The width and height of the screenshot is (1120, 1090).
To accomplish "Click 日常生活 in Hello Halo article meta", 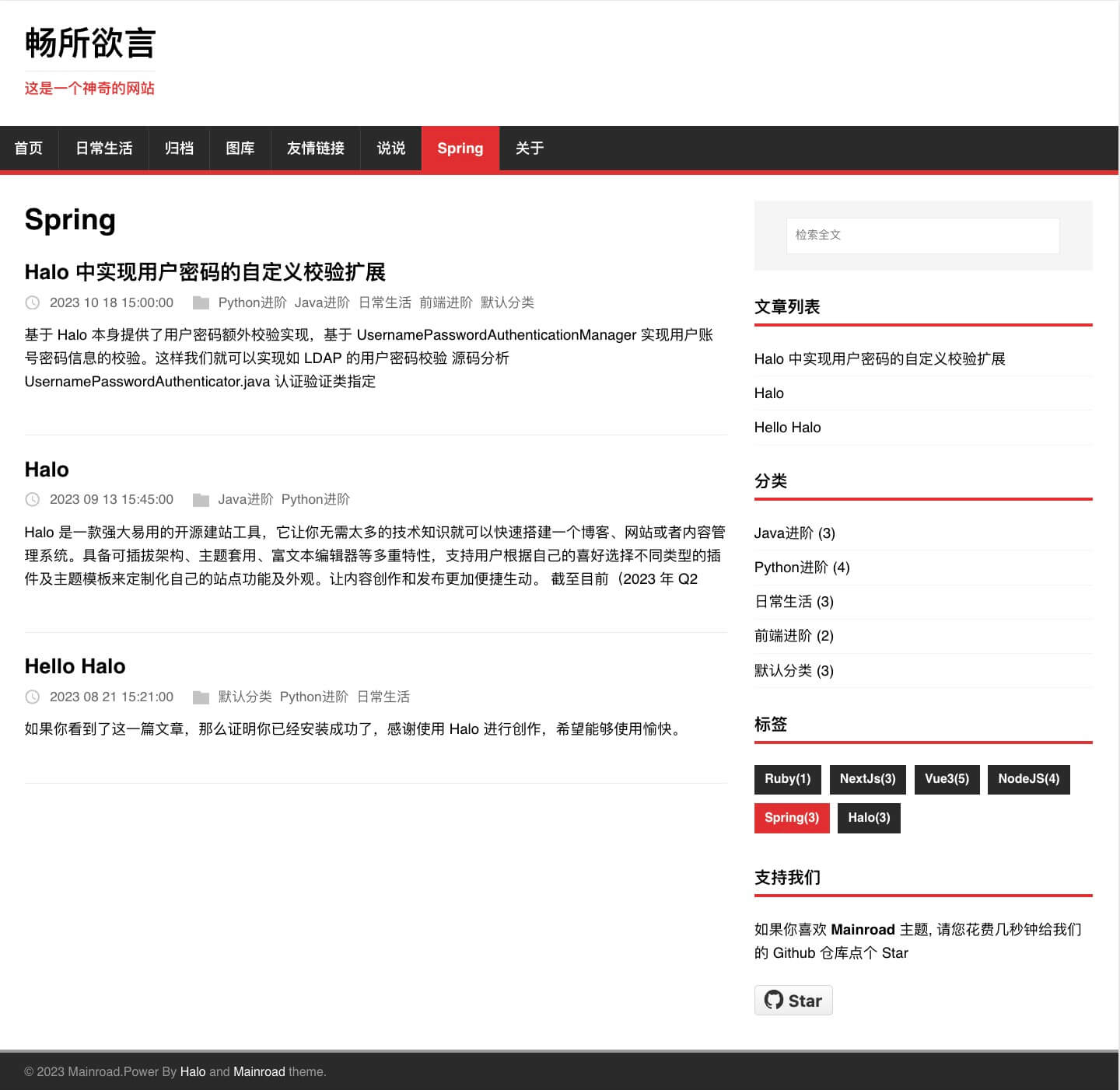I will tap(383, 697).
